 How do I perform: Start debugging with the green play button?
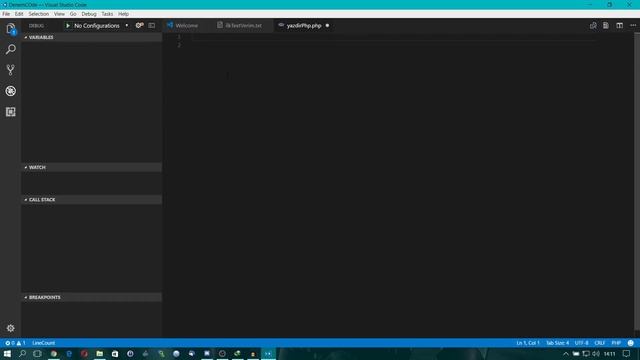[68, 26]
